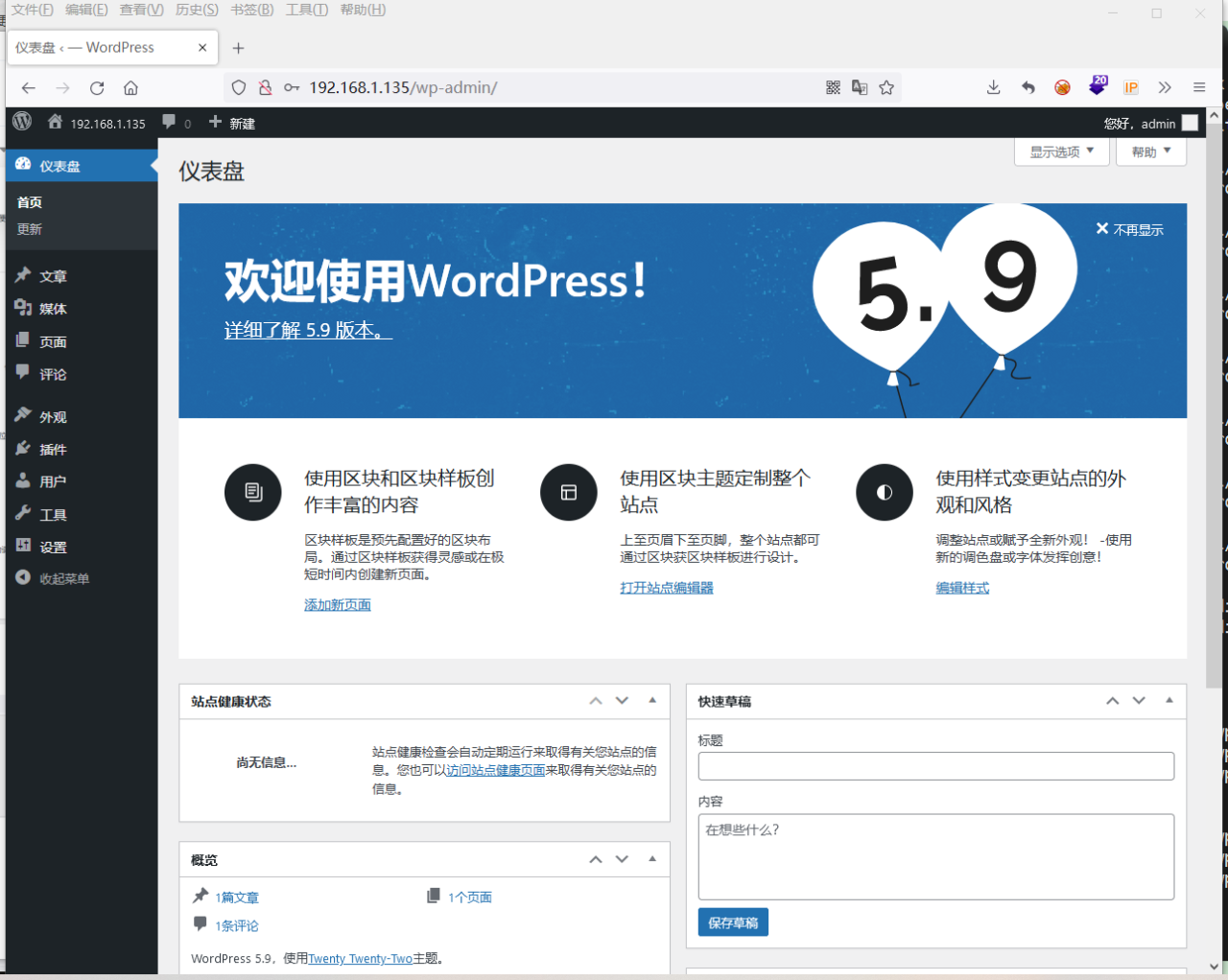Expand the 显示选项 dropdown
The image size is (1228, 980).
(x=1061, y=152)
